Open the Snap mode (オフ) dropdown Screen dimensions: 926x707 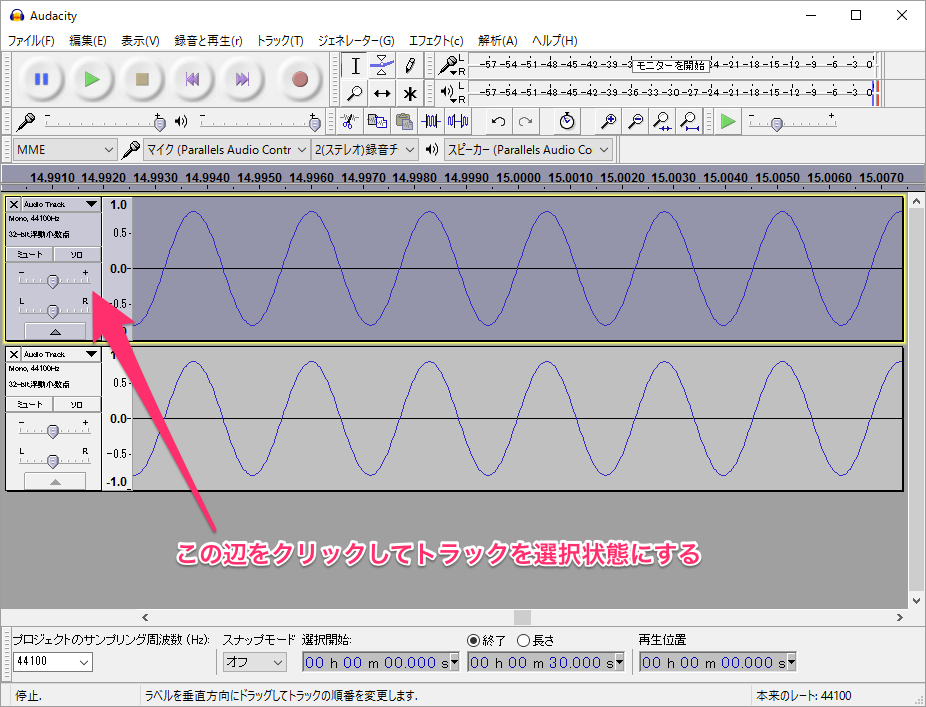(255, 662)
